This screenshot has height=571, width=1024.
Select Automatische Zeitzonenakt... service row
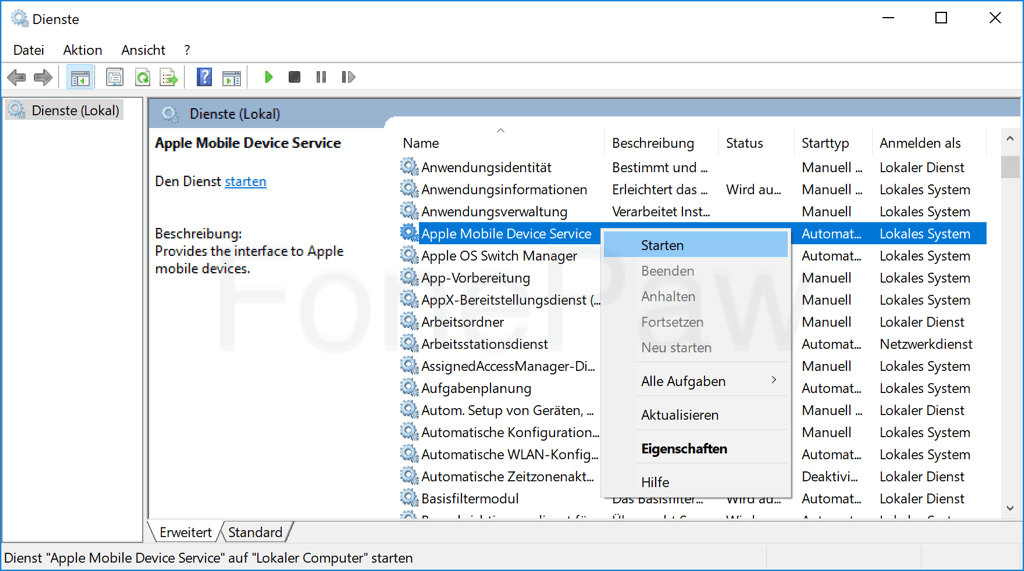507,476
